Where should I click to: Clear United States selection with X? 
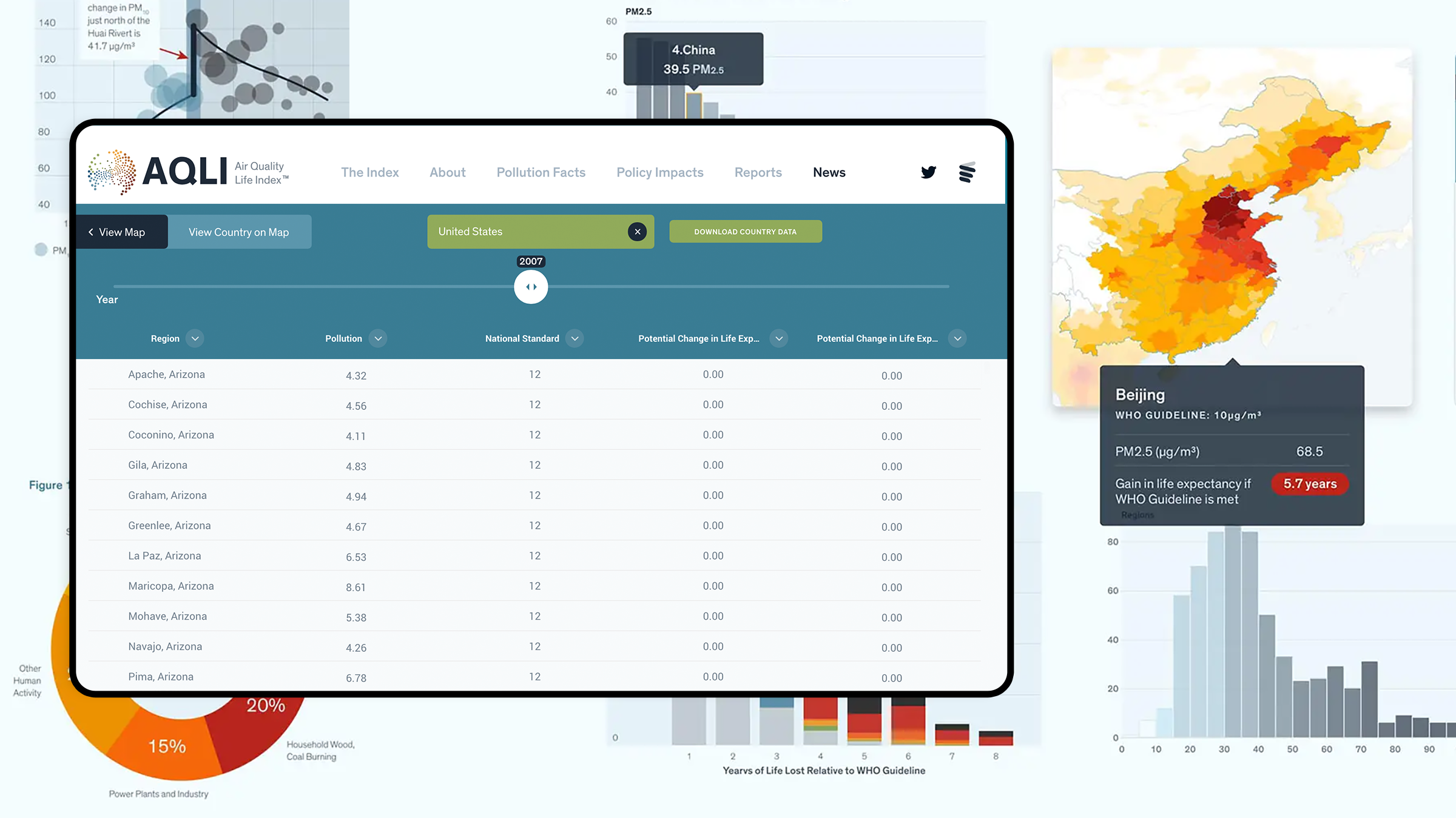click(637, 232)
